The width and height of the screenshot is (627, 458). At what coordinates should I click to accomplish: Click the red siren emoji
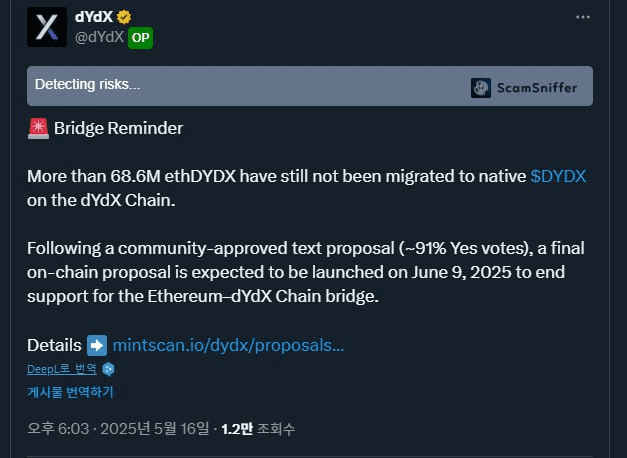coord(38,128)
